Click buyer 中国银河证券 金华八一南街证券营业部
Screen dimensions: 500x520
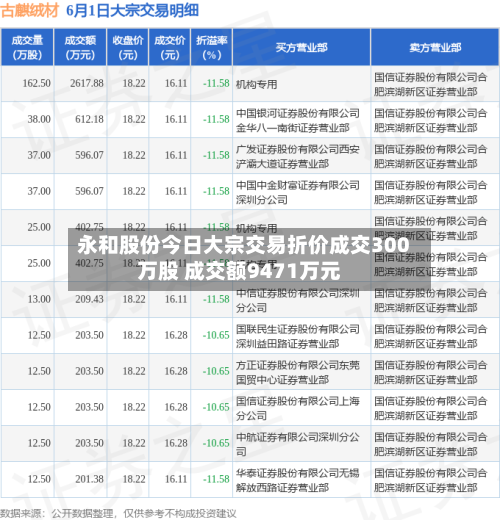point(298,120)
